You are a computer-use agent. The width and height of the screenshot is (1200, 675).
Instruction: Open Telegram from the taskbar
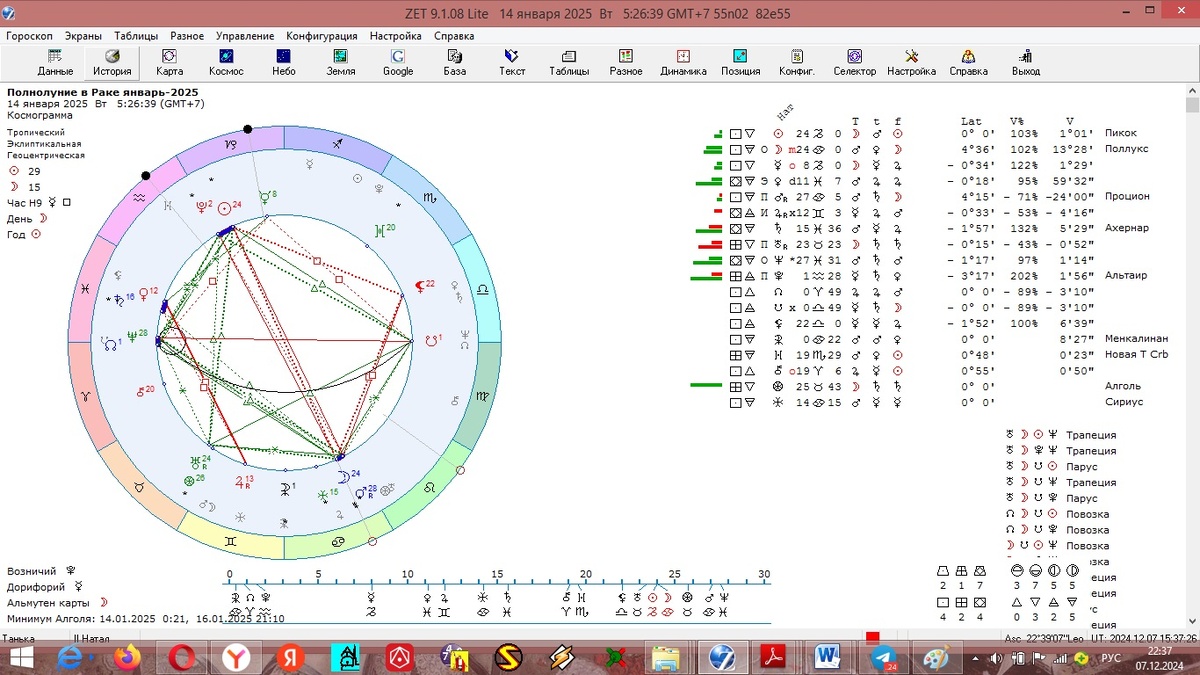pos(883,658)
